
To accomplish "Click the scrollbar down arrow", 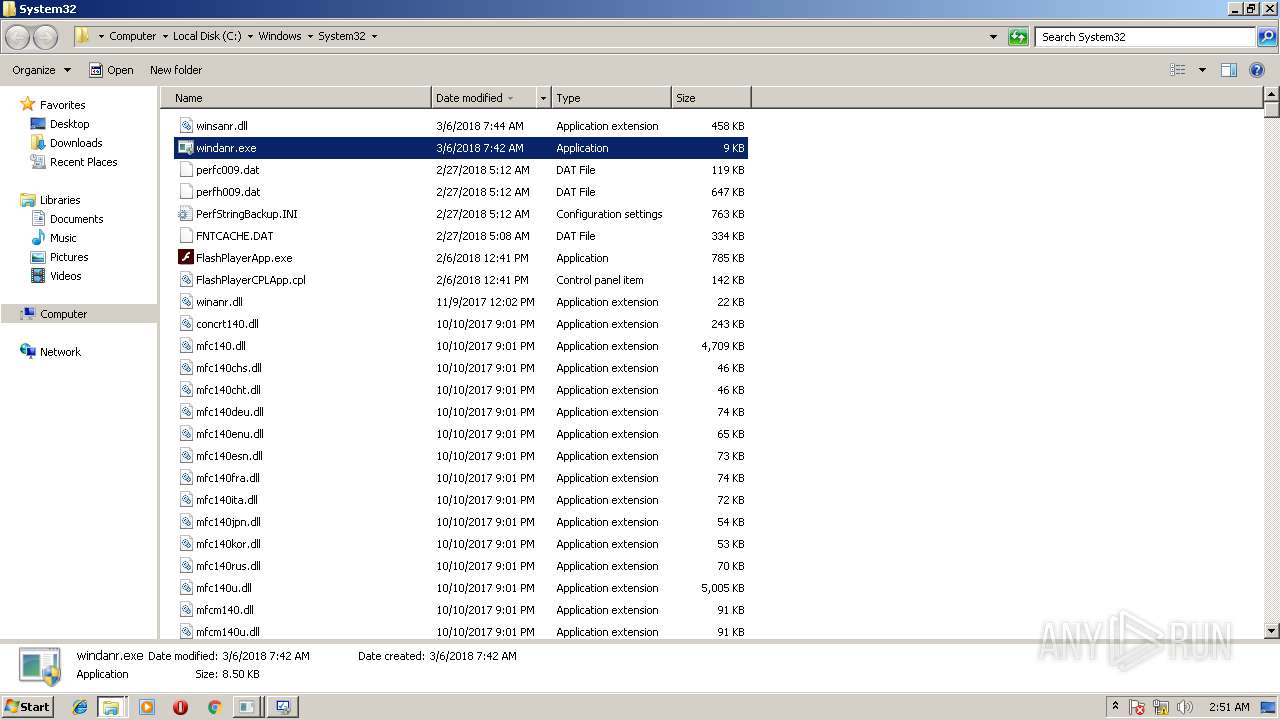I will click(1272, 631).
